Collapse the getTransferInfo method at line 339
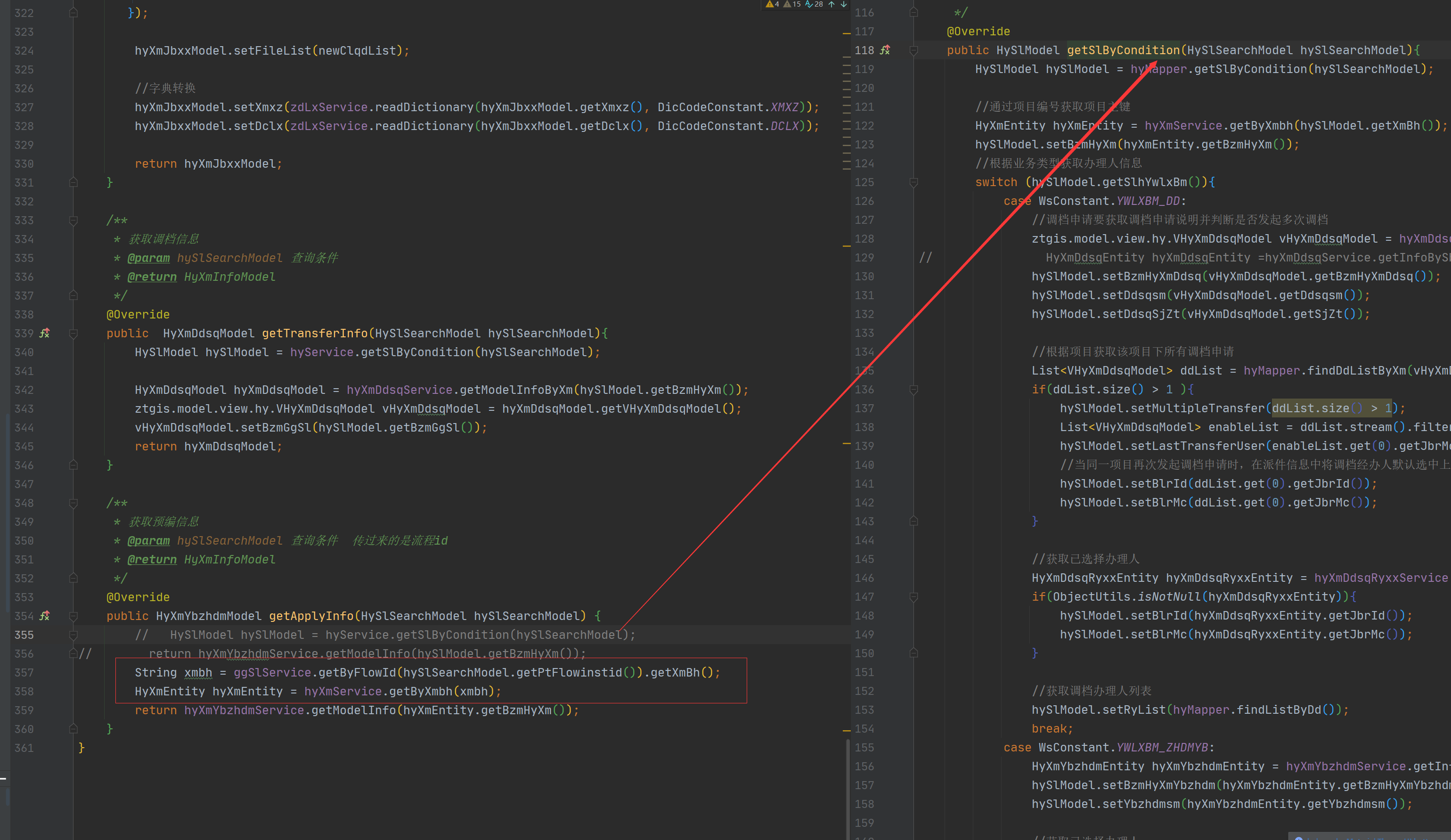1451x840 pixels. click(x=73, y=334)
